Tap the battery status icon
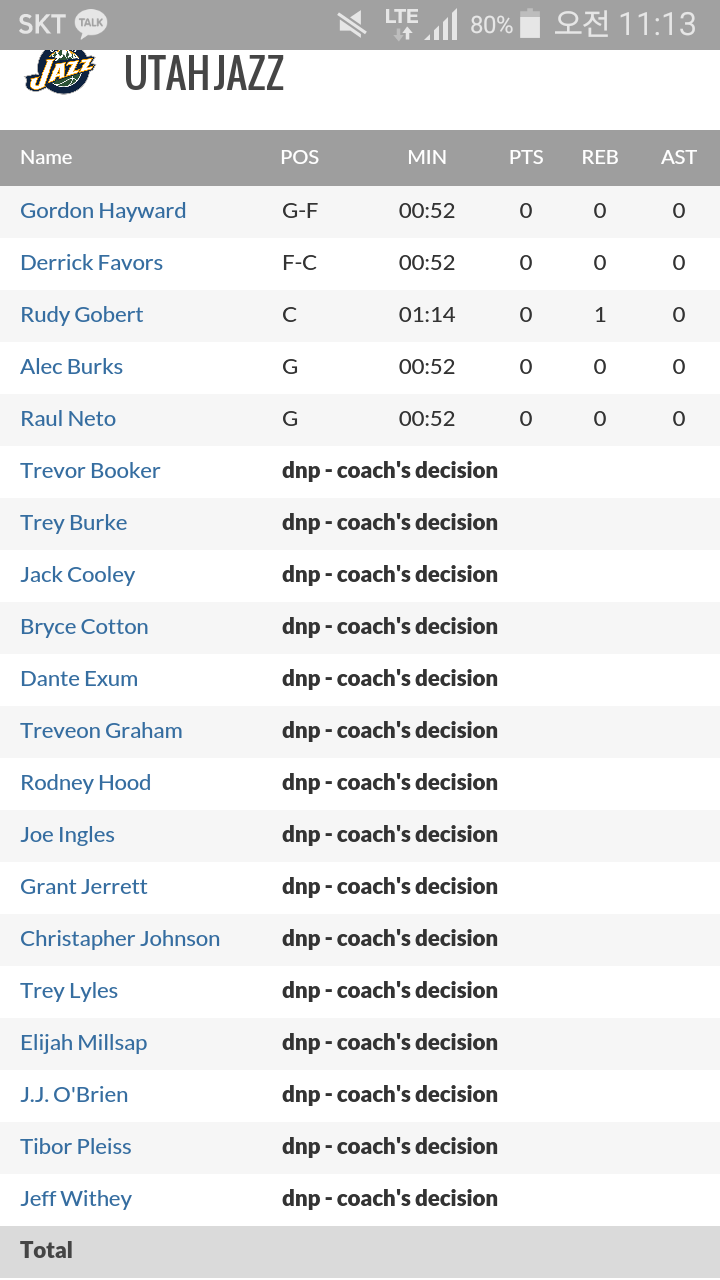Screen dimensions: 720x1280 [x=530, y=24]
